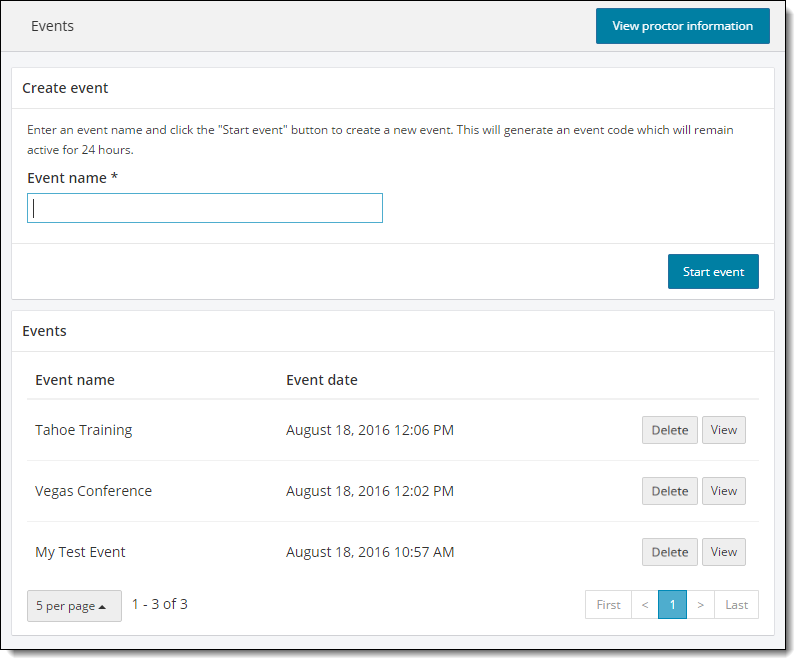View the Tahoe Training event
The image size is (801, 665).
point(723,430)
